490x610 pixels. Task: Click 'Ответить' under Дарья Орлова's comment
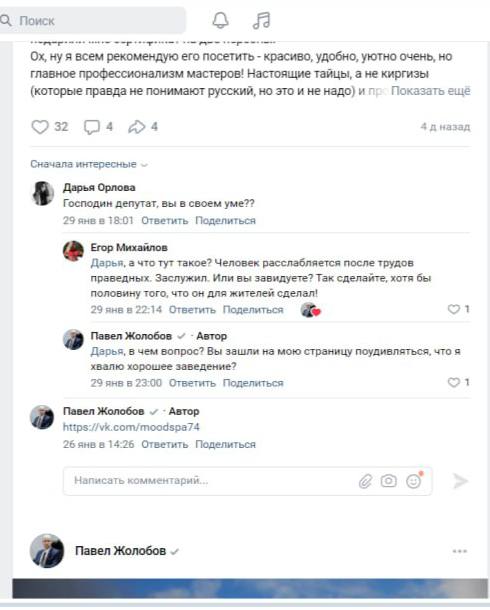(x=164, y=221)
